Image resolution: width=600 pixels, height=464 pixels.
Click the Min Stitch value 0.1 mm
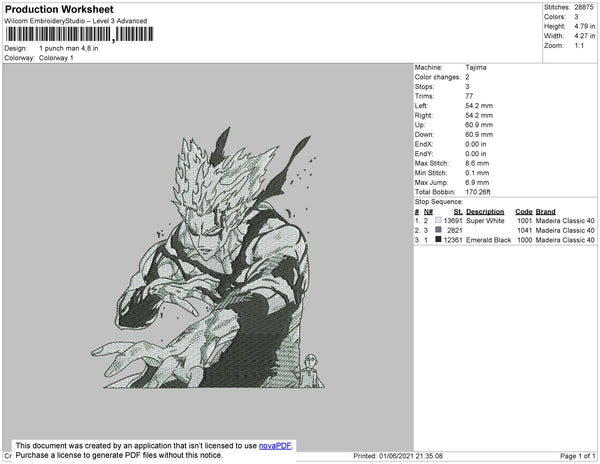click(x=477, y=173)
